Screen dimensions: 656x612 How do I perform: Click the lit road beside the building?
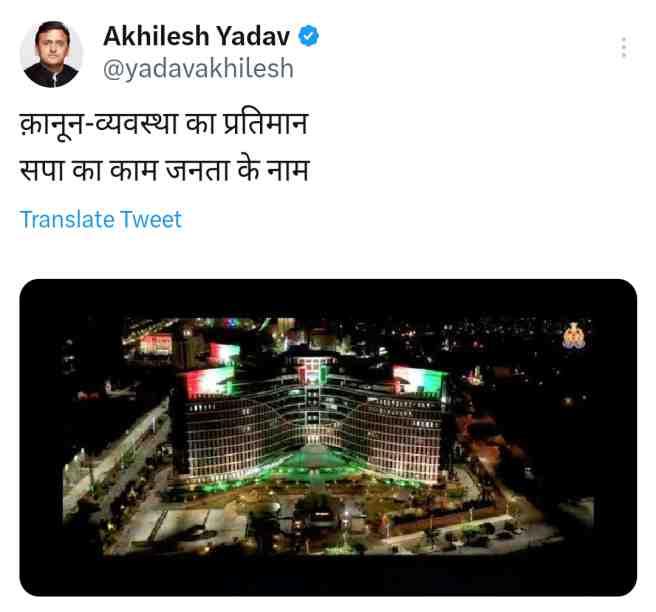click(114, 452)
